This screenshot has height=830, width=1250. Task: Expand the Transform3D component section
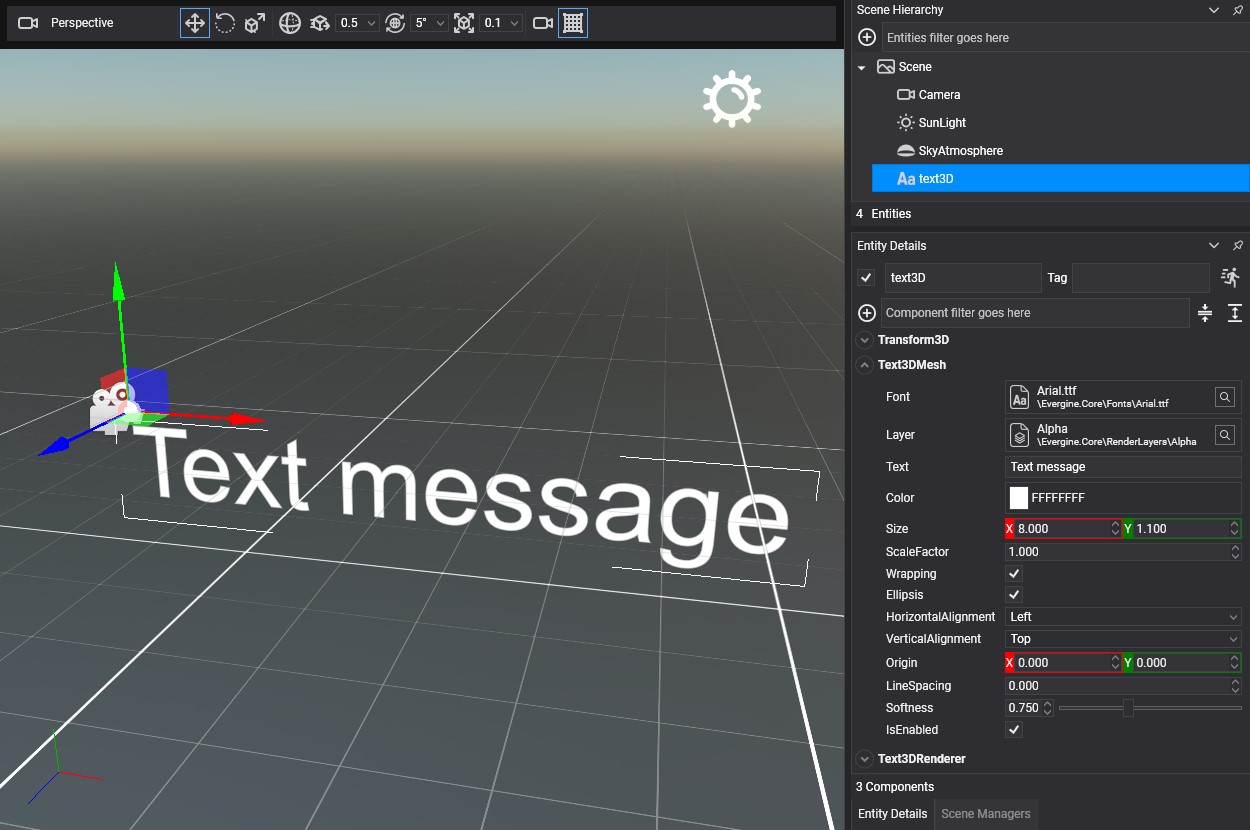point(865,340)
